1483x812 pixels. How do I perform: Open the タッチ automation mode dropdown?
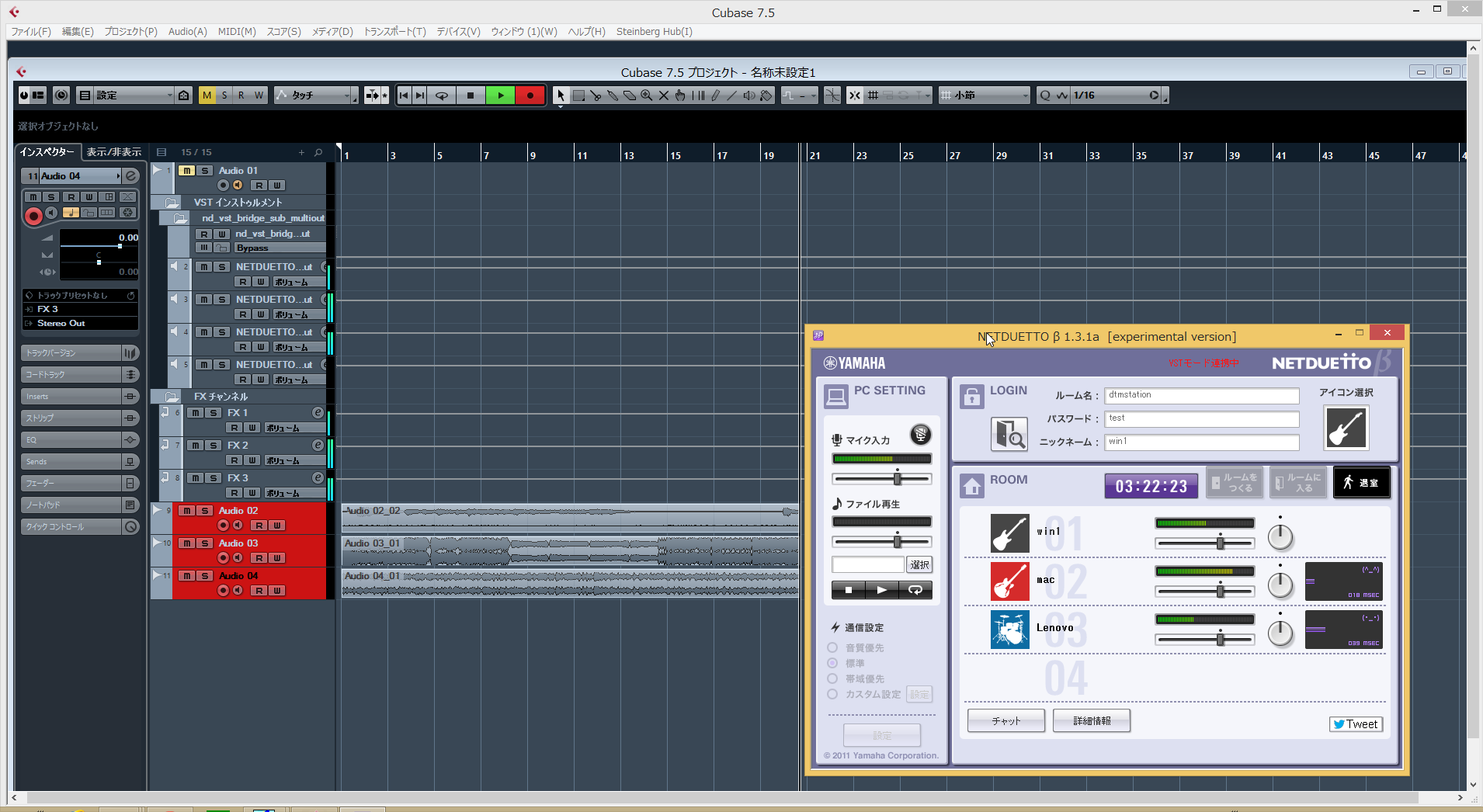coord(317,95)
